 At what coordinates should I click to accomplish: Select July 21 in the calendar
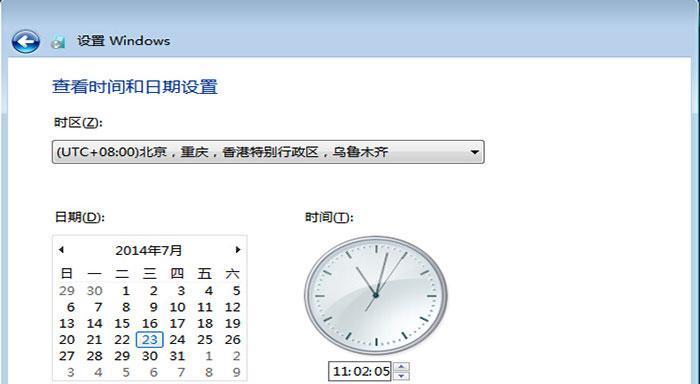pos(95,340)
